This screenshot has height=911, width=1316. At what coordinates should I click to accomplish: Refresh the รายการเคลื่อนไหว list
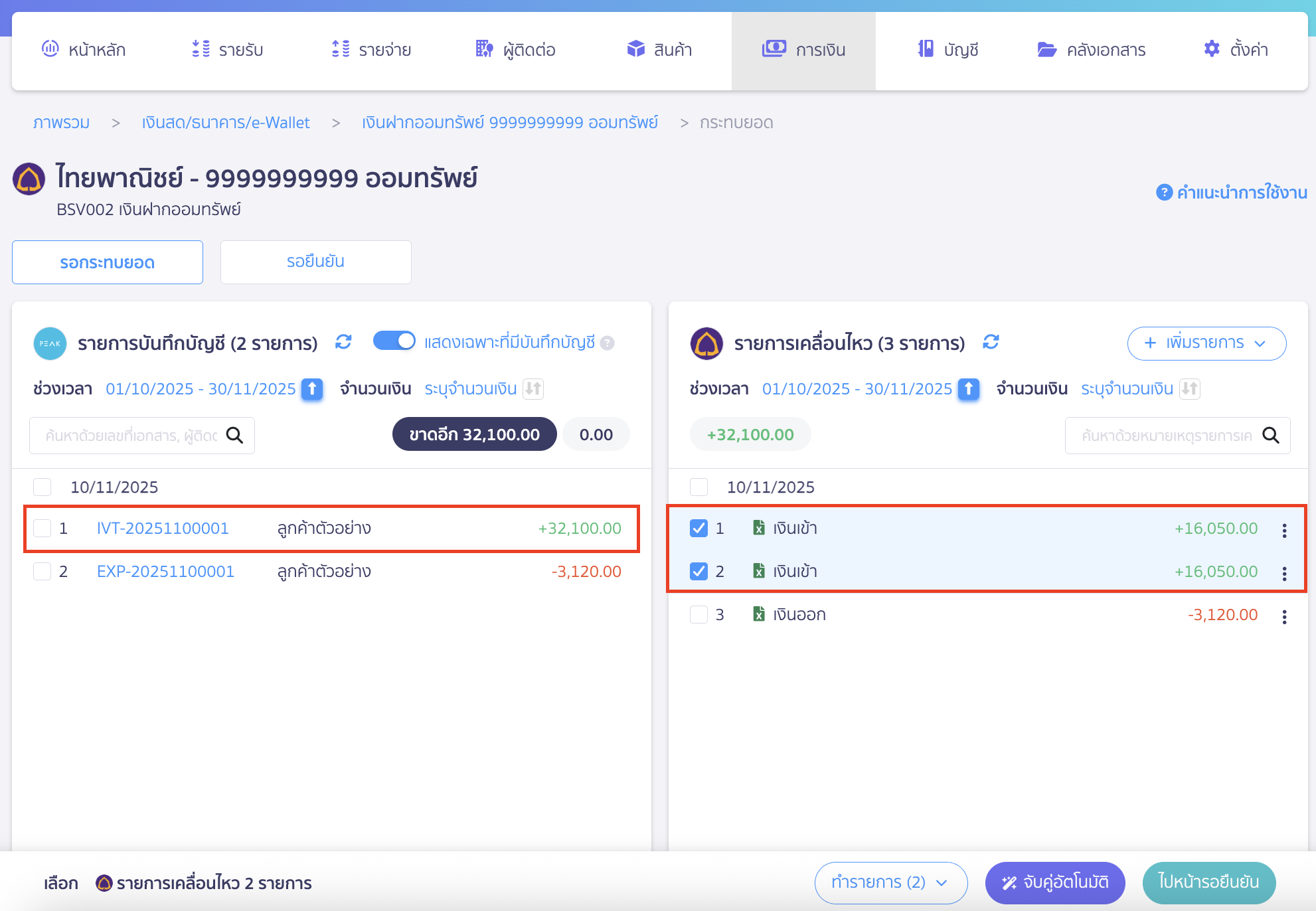click(991, 343)
